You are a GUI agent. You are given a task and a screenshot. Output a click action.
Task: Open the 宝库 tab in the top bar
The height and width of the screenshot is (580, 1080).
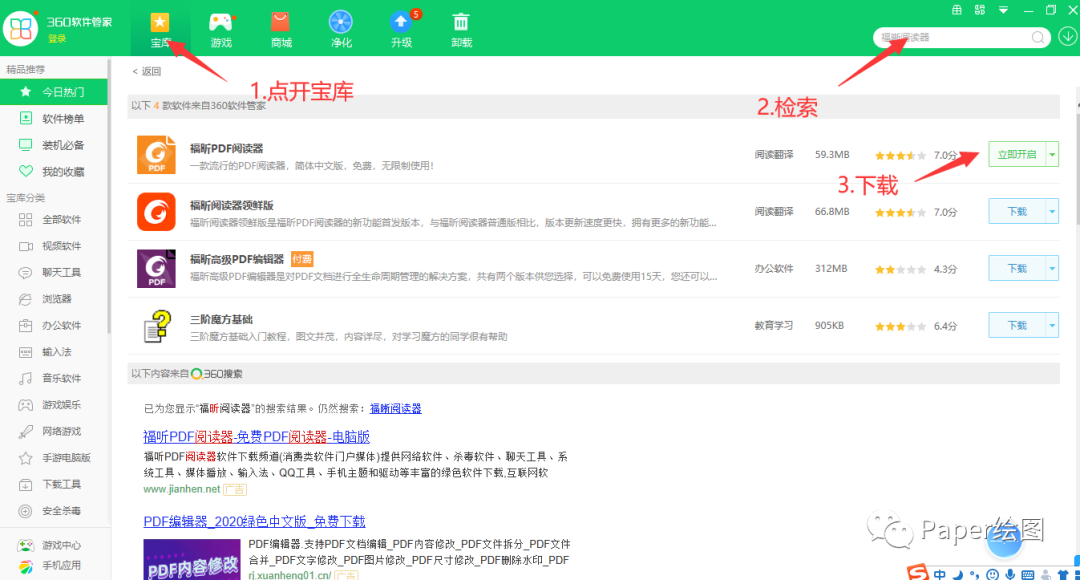point(160,30)
